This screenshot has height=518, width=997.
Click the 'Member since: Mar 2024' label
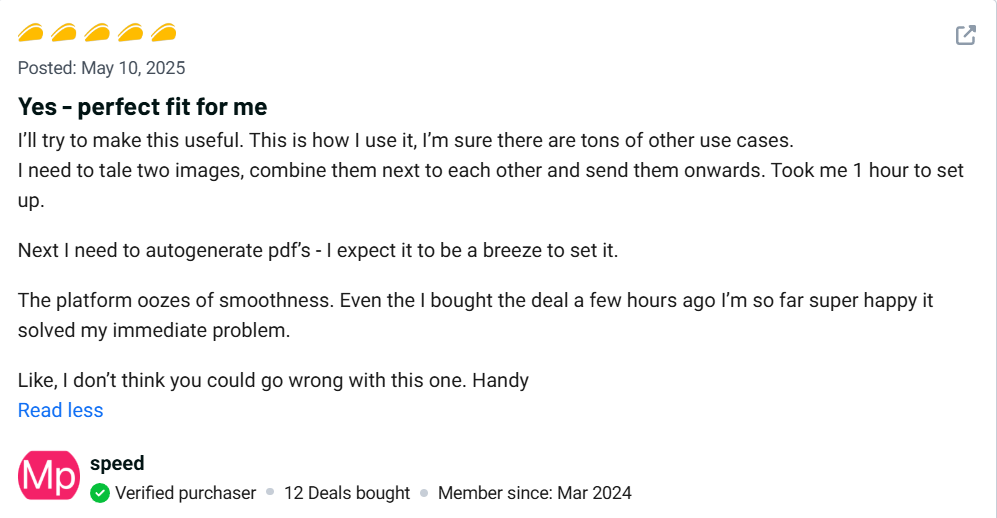click(x=534, y=493)
